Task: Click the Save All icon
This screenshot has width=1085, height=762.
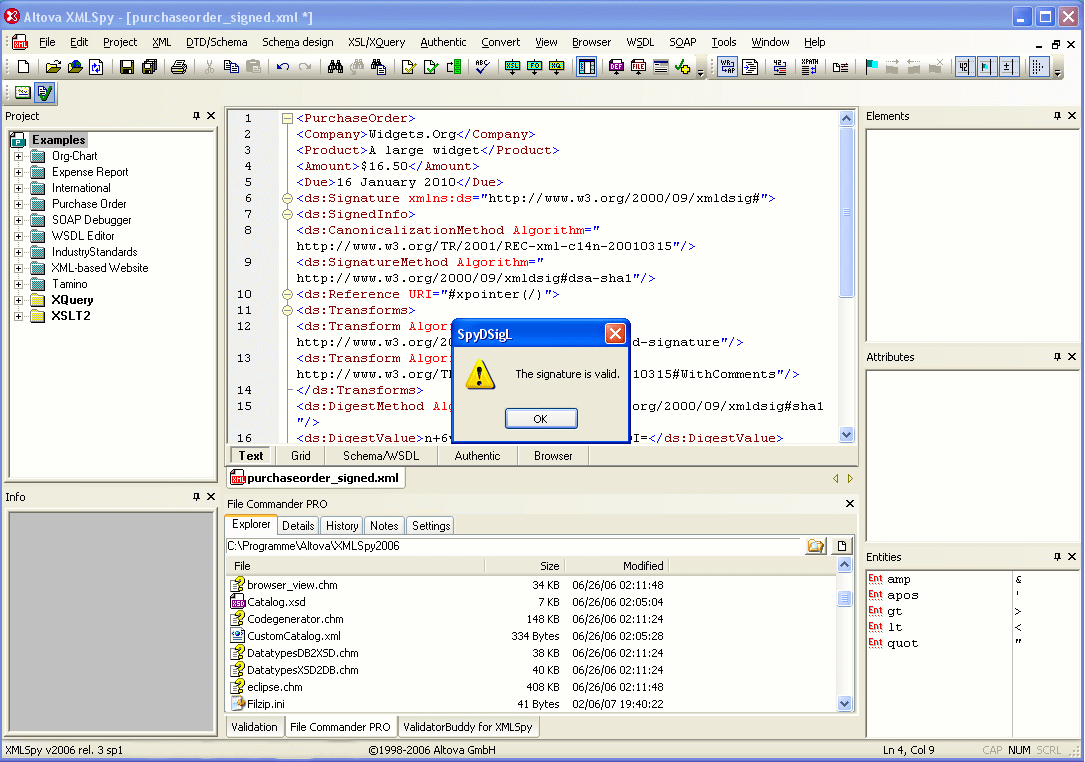Action: click(149, 67)
